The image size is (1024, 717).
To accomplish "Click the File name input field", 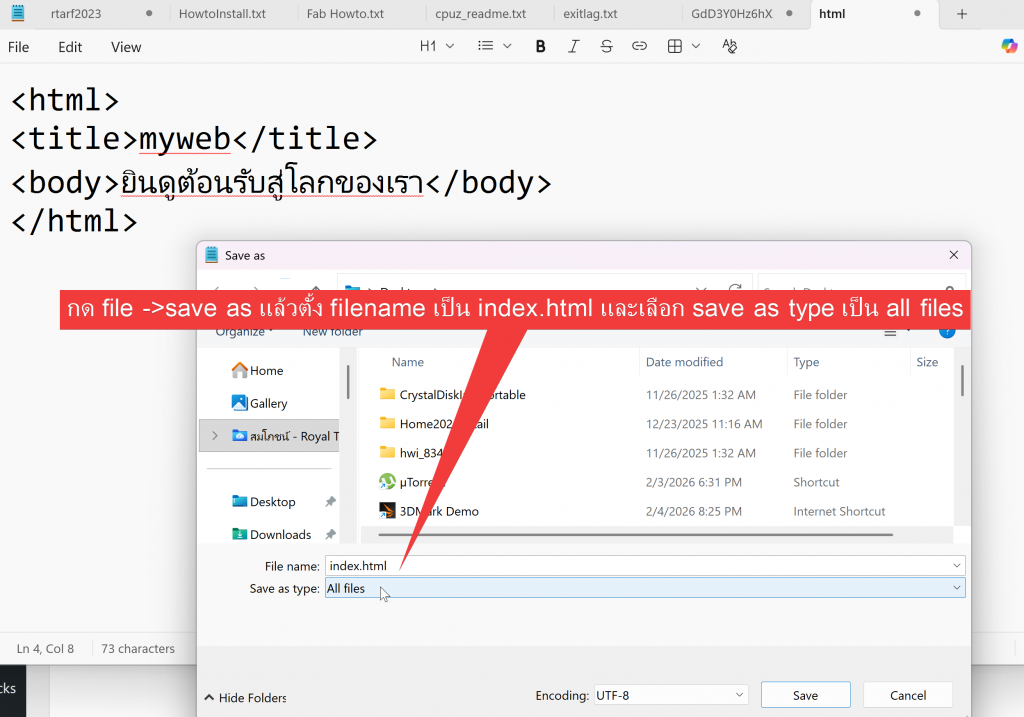I will click(x=640, y=566).
